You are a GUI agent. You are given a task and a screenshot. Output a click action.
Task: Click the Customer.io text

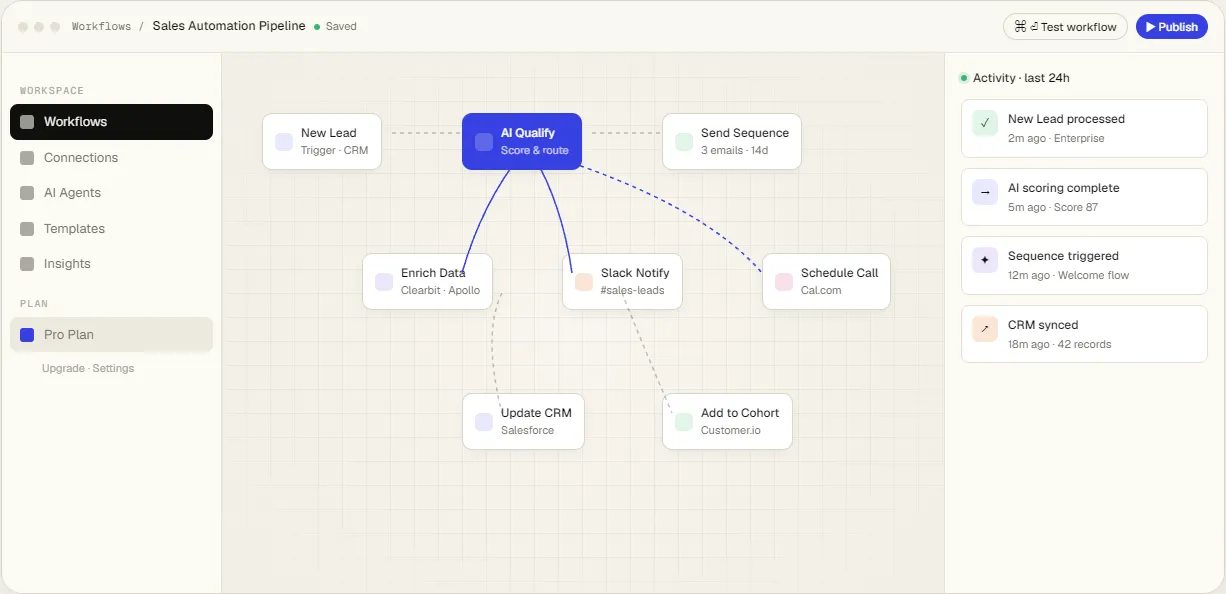731,431
